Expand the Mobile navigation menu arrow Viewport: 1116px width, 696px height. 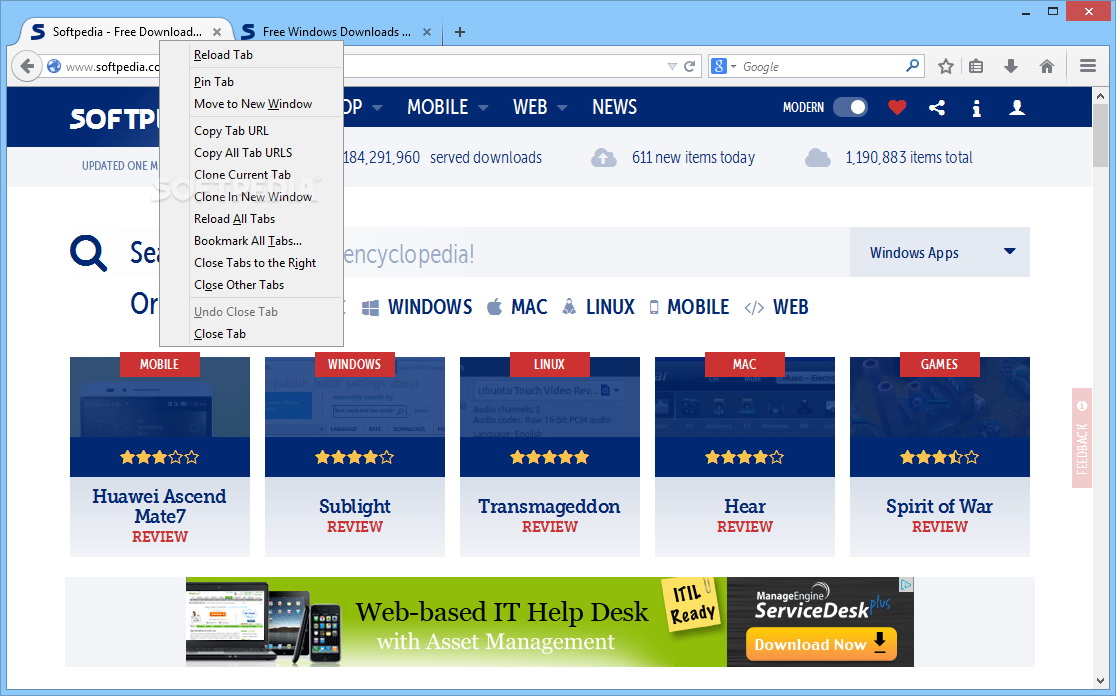click(483, 108)
